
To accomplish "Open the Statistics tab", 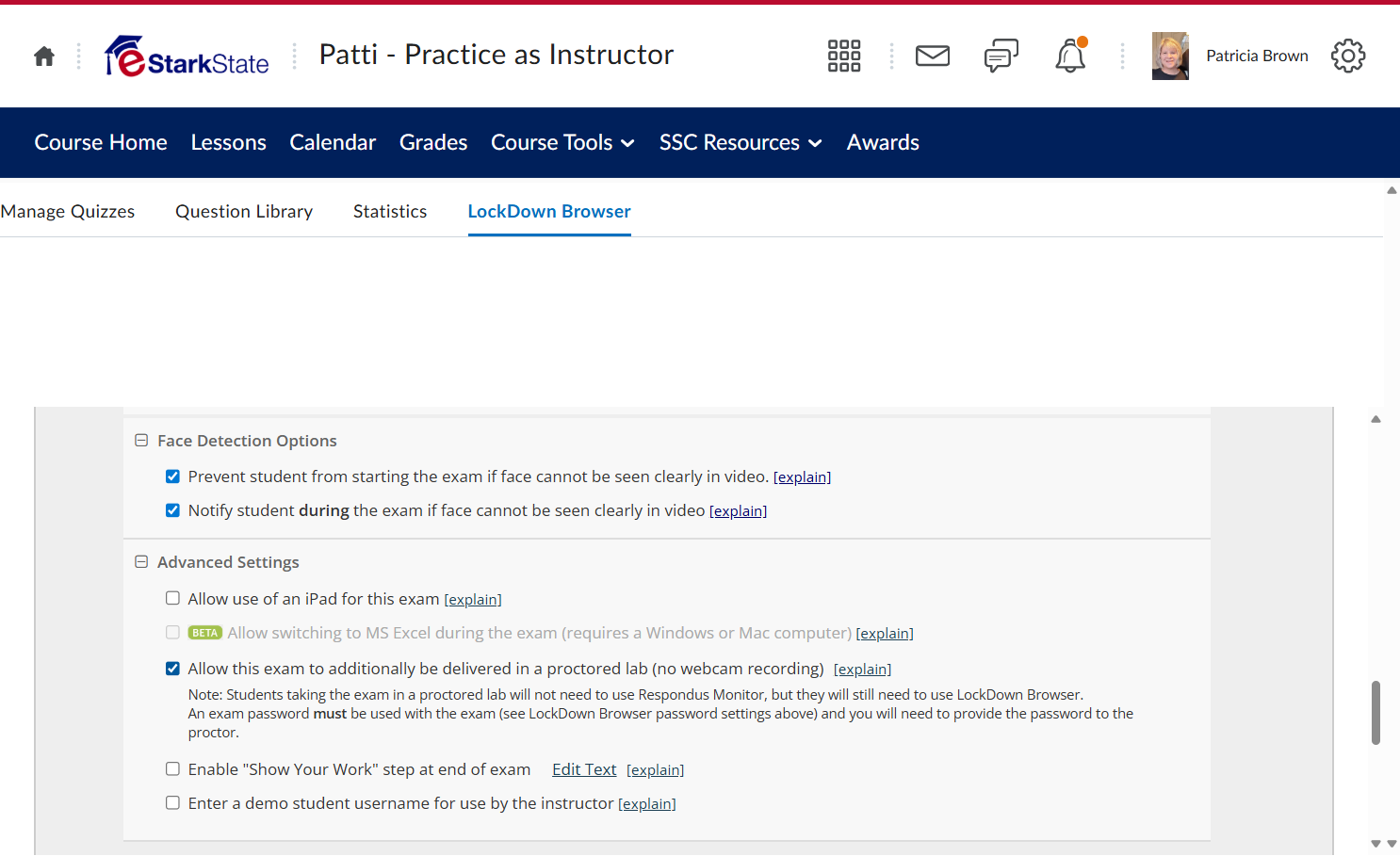I will click(x=390, y=212).
